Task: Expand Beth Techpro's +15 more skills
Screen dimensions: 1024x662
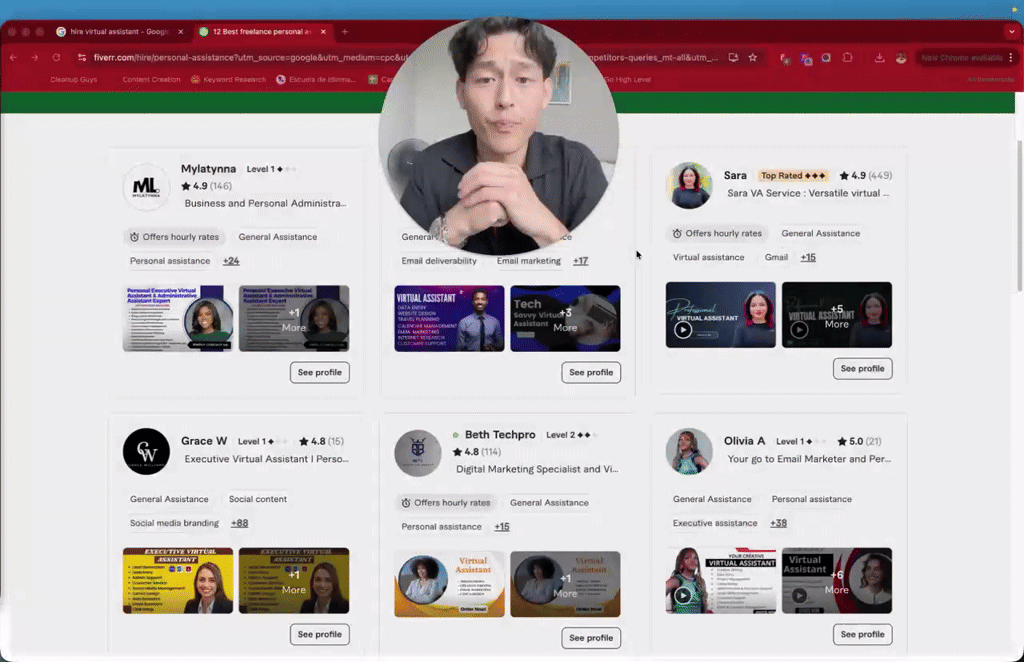Action: coord(502,526)
